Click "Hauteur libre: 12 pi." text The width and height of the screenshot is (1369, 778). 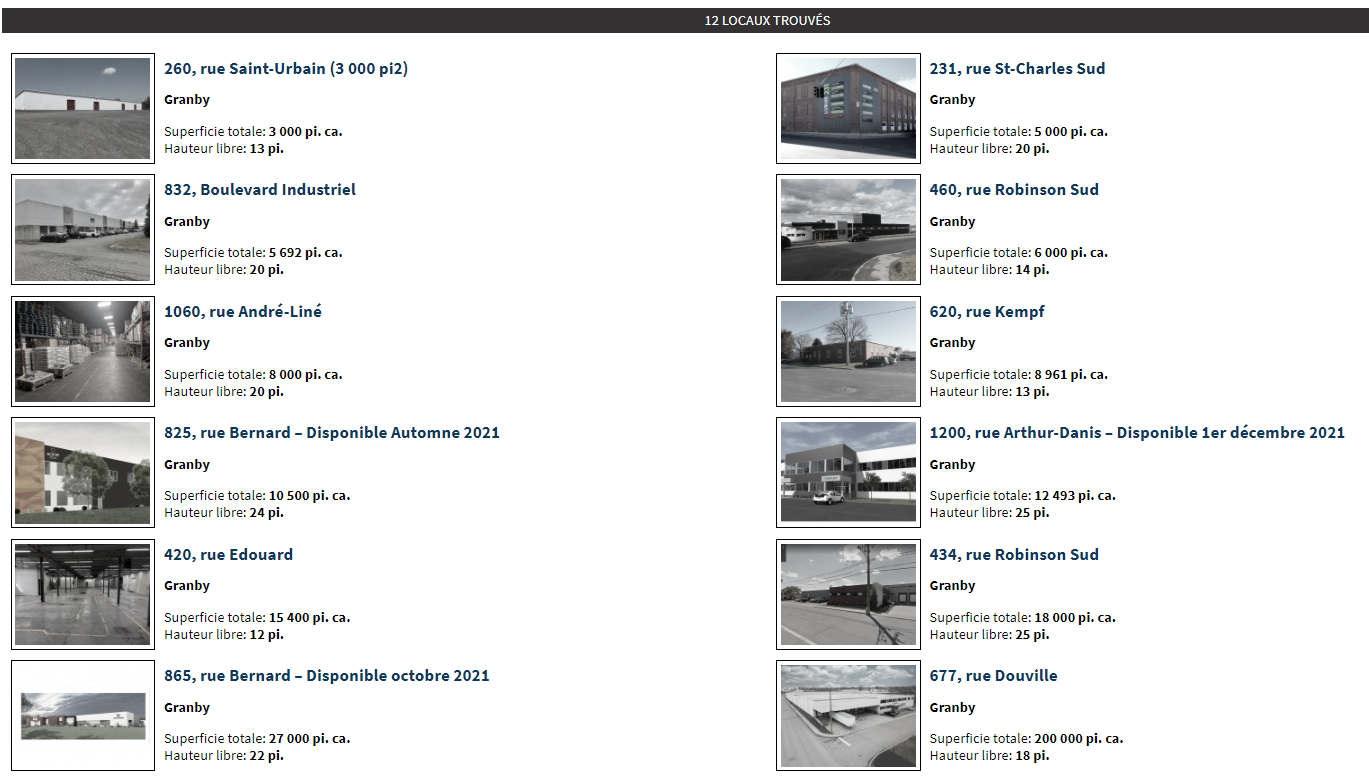(x=224, y=635)
